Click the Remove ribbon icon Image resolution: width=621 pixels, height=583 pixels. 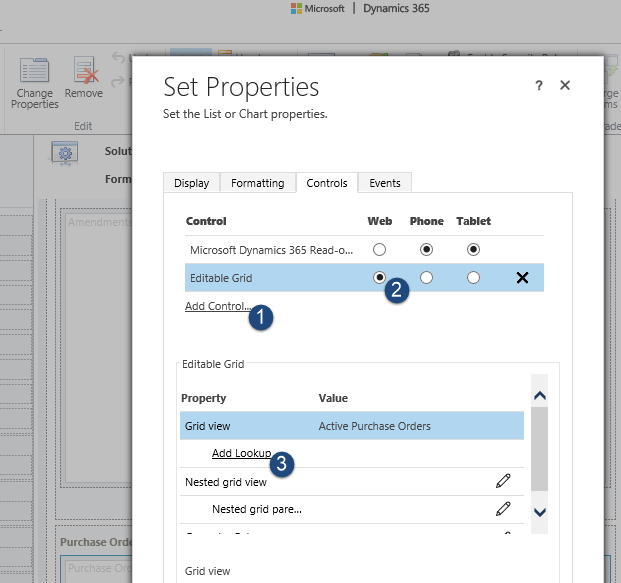pos(84,70)
